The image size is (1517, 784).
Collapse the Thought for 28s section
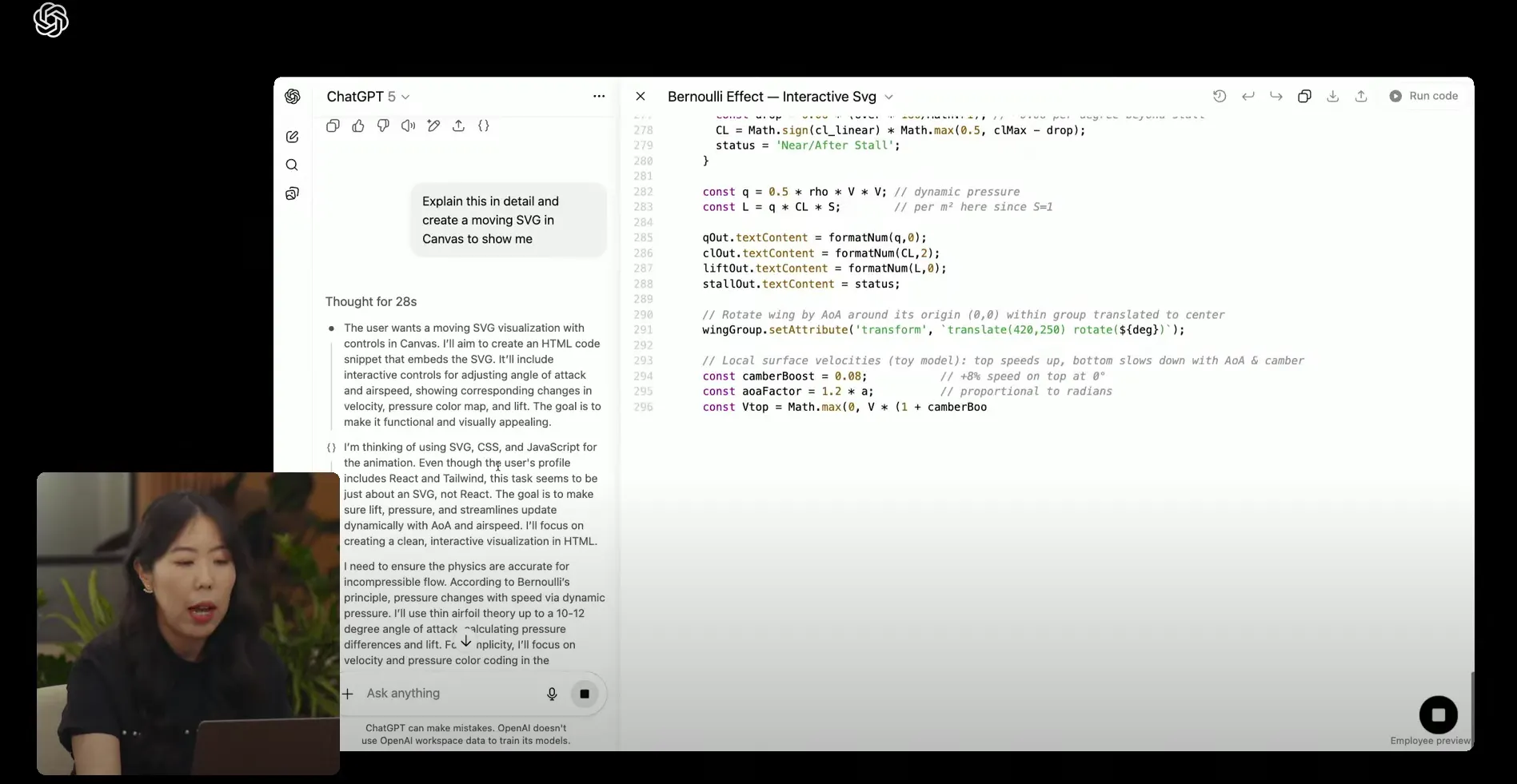(371, 301)
